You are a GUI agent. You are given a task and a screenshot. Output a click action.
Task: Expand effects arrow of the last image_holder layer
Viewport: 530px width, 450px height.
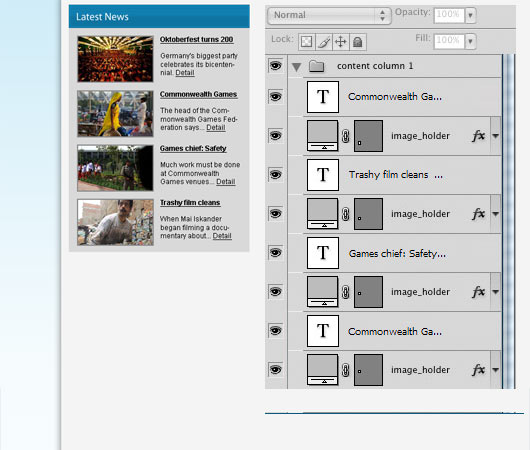[496, 370]
